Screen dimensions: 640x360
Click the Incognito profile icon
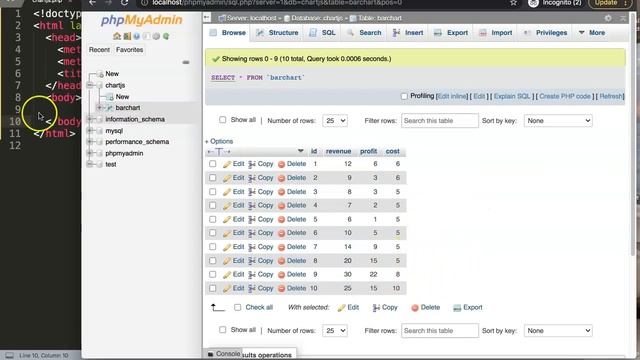[533, 3]
